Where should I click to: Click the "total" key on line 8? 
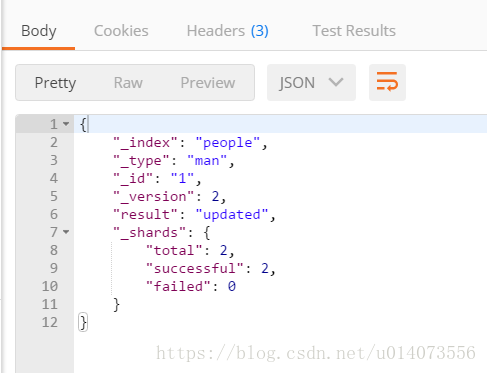174,251
